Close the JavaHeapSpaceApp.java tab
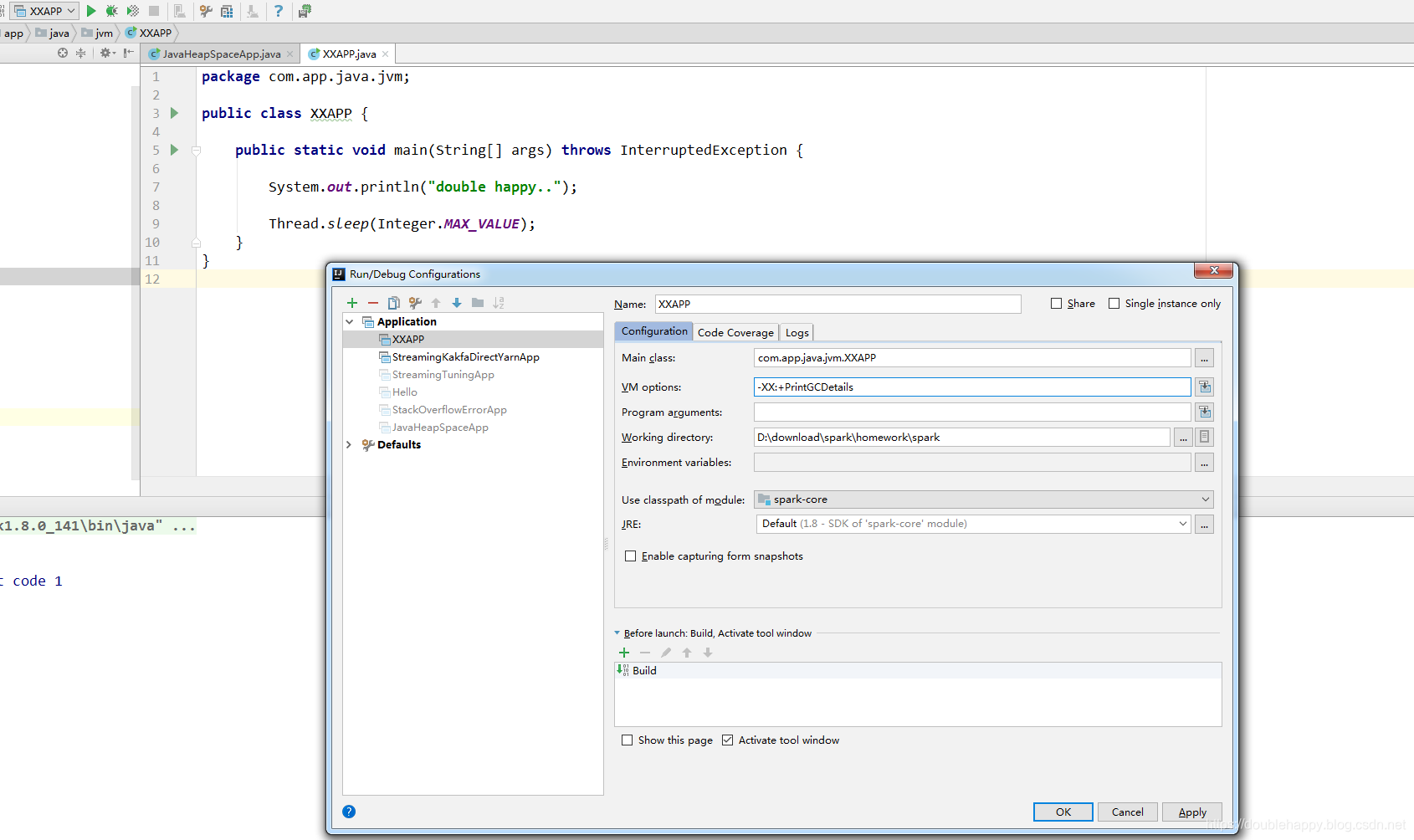The width and height of the screenshot is (1414, 840). (290, 54)
